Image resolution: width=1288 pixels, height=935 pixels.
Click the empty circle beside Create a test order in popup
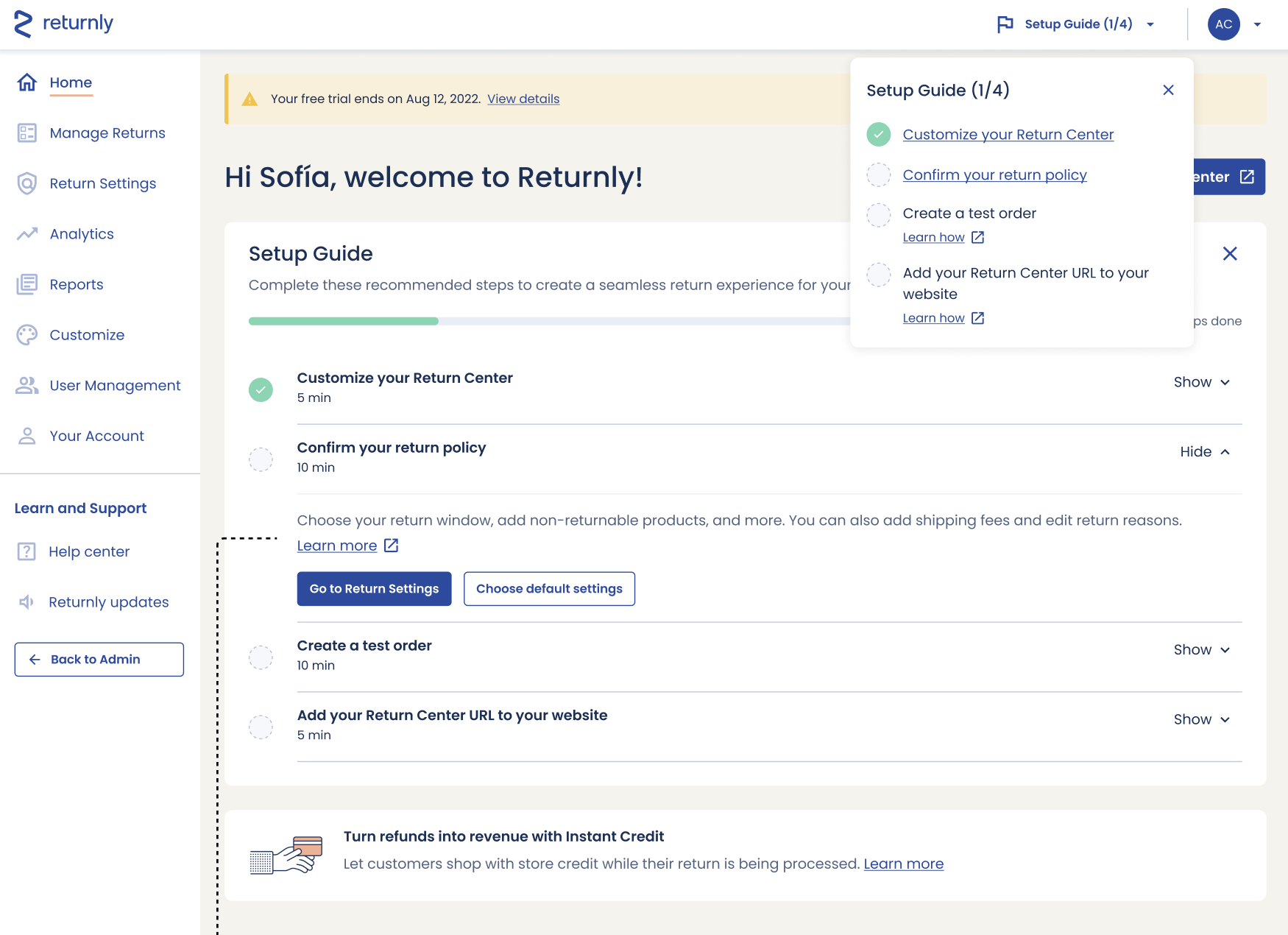pyautogui.click(x=879, y=215)
